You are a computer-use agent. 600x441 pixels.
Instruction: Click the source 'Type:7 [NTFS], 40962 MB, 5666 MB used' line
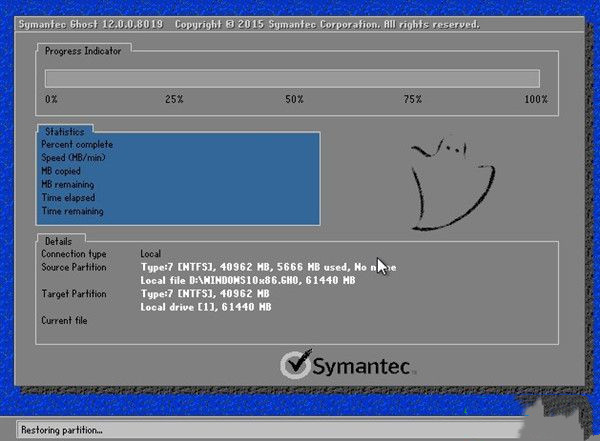tap(268, 267)
